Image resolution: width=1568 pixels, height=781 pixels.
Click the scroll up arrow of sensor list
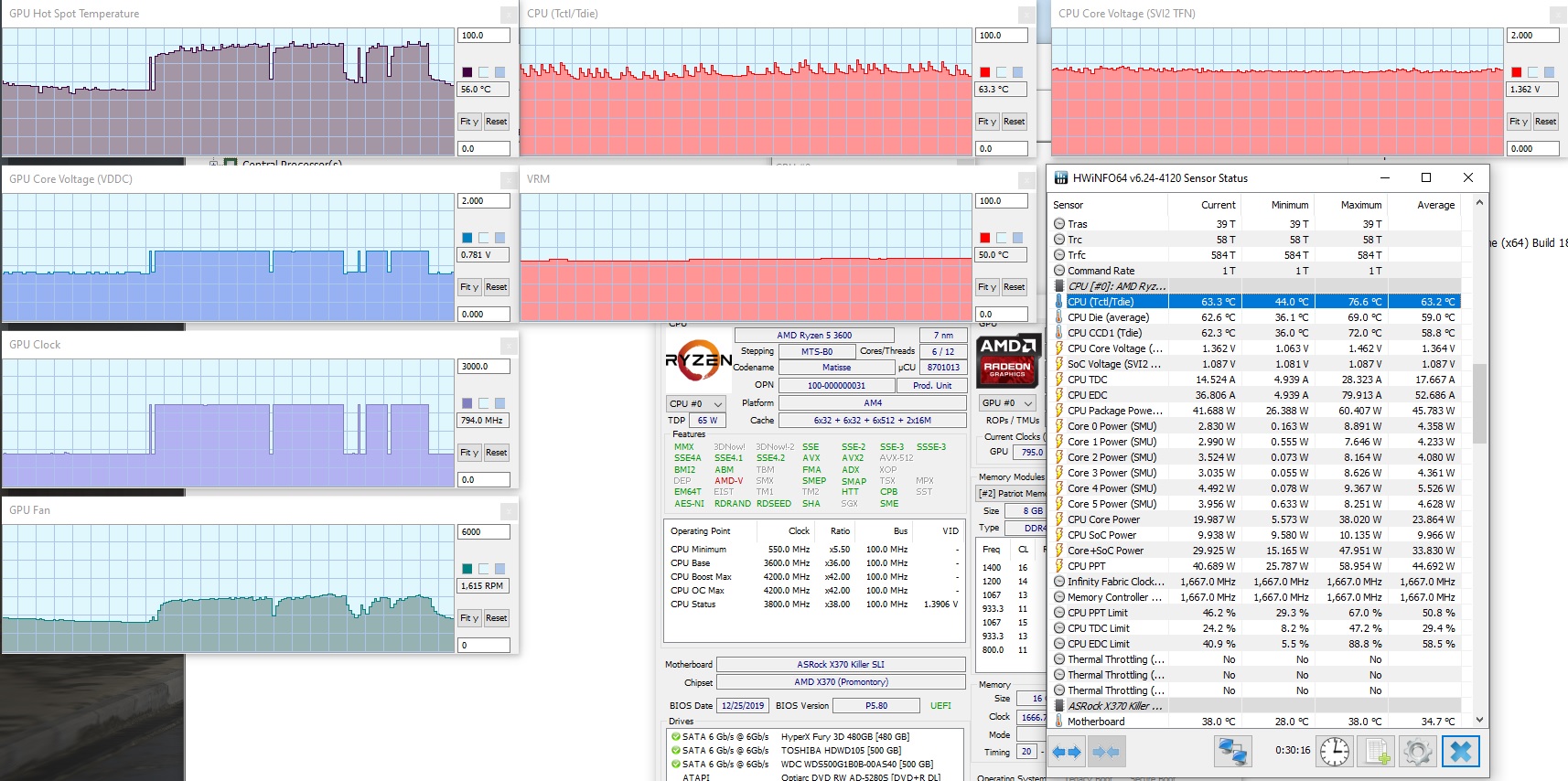1479,203
